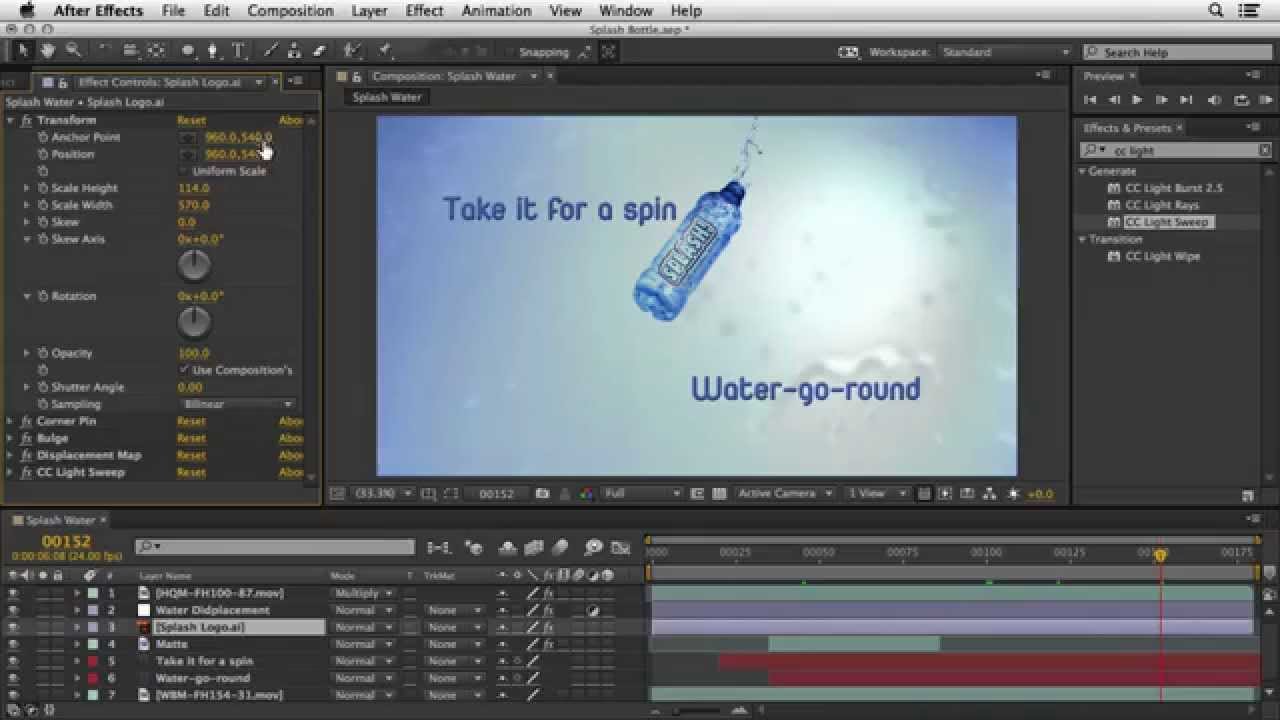Click the Opacity value 100.0

(x=193, y=353)
